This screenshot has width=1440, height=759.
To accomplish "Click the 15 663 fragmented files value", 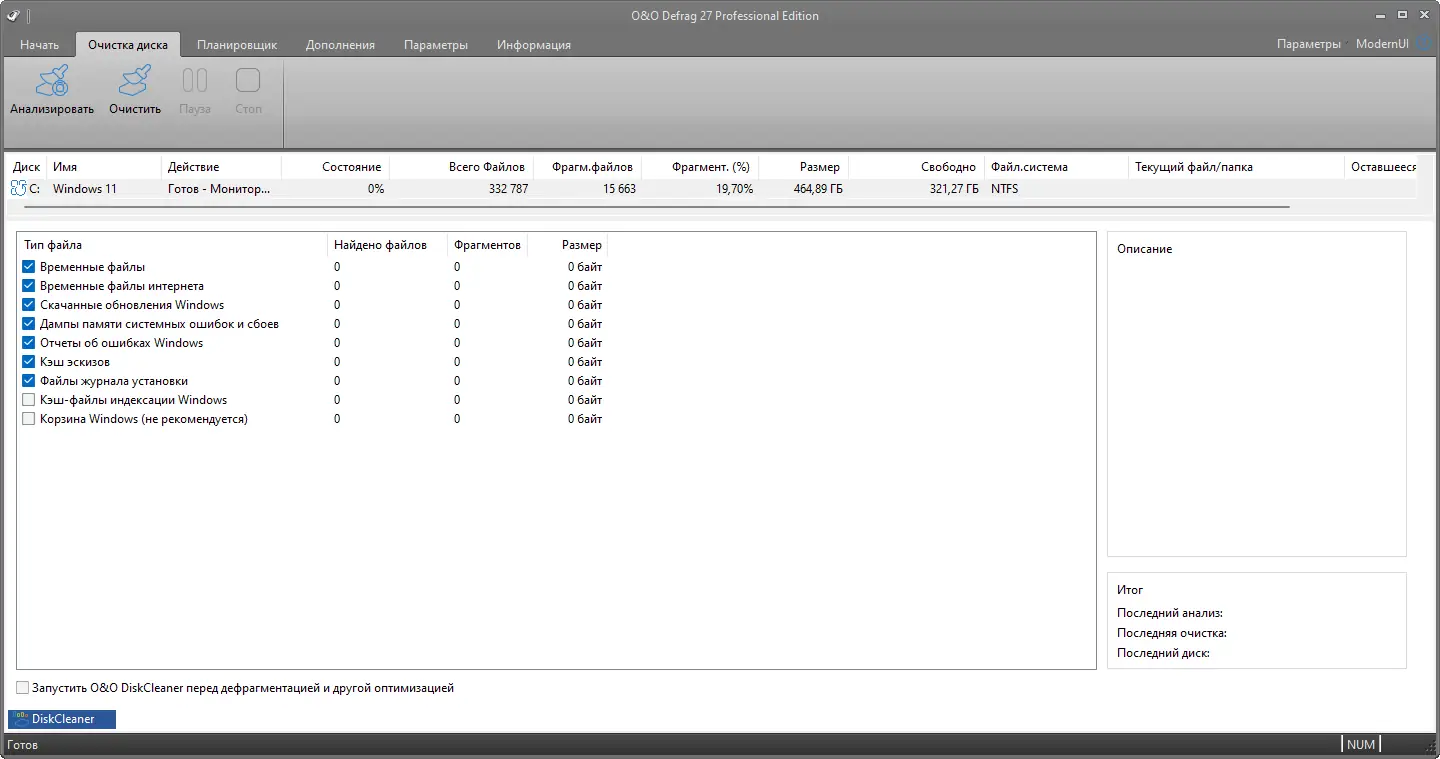I will click(619, 188).
